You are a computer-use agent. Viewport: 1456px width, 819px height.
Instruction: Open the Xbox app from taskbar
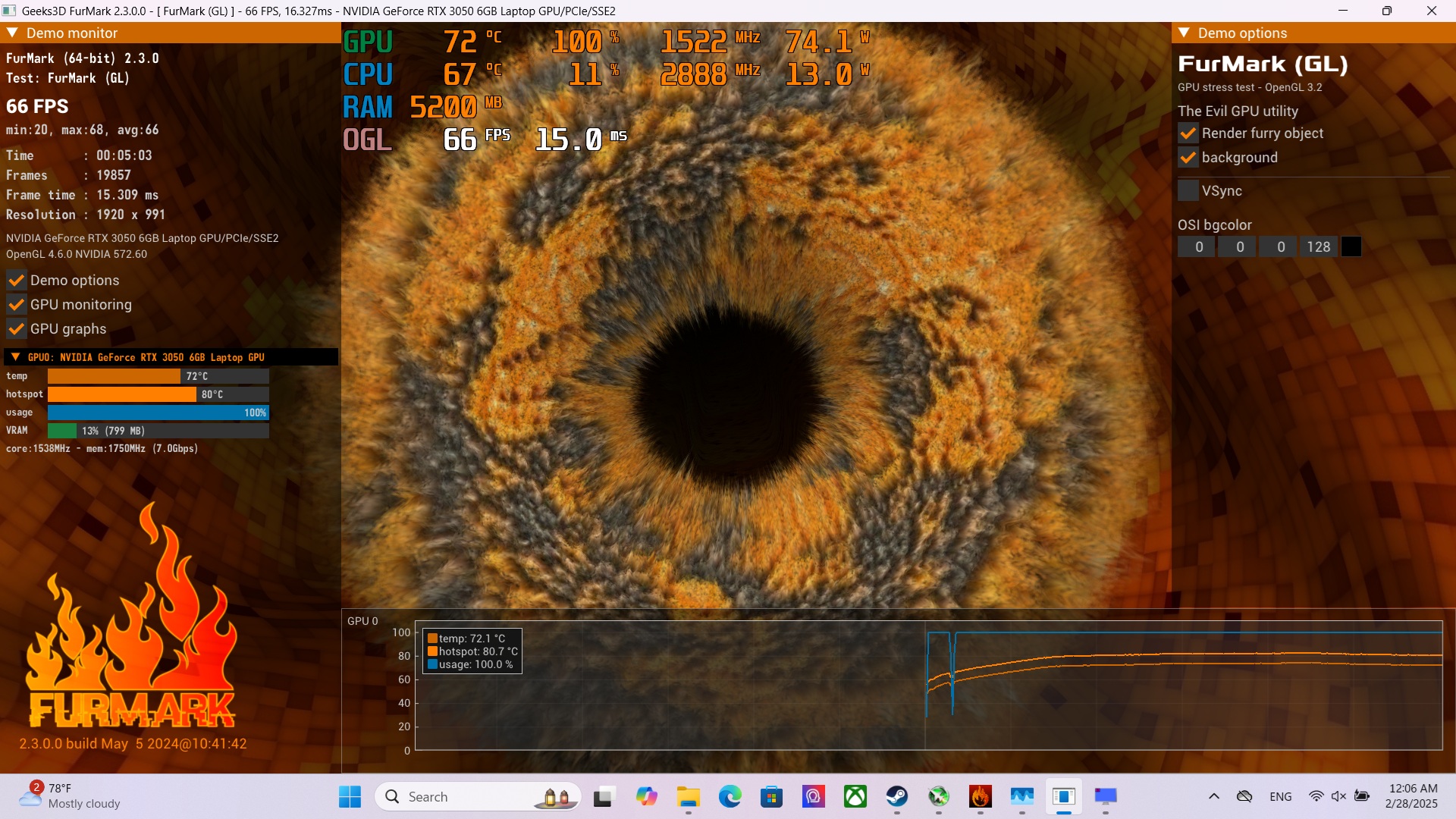pos(855,797)
